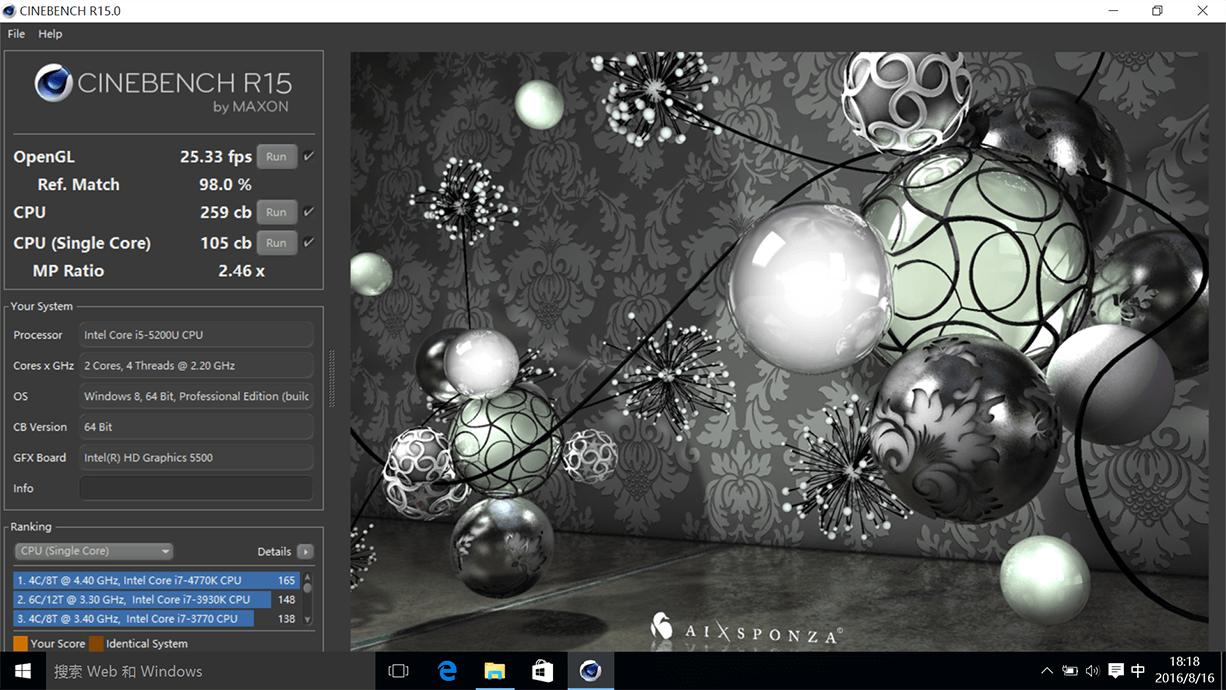
Task: Open the File menu
Action: [15, 33]
